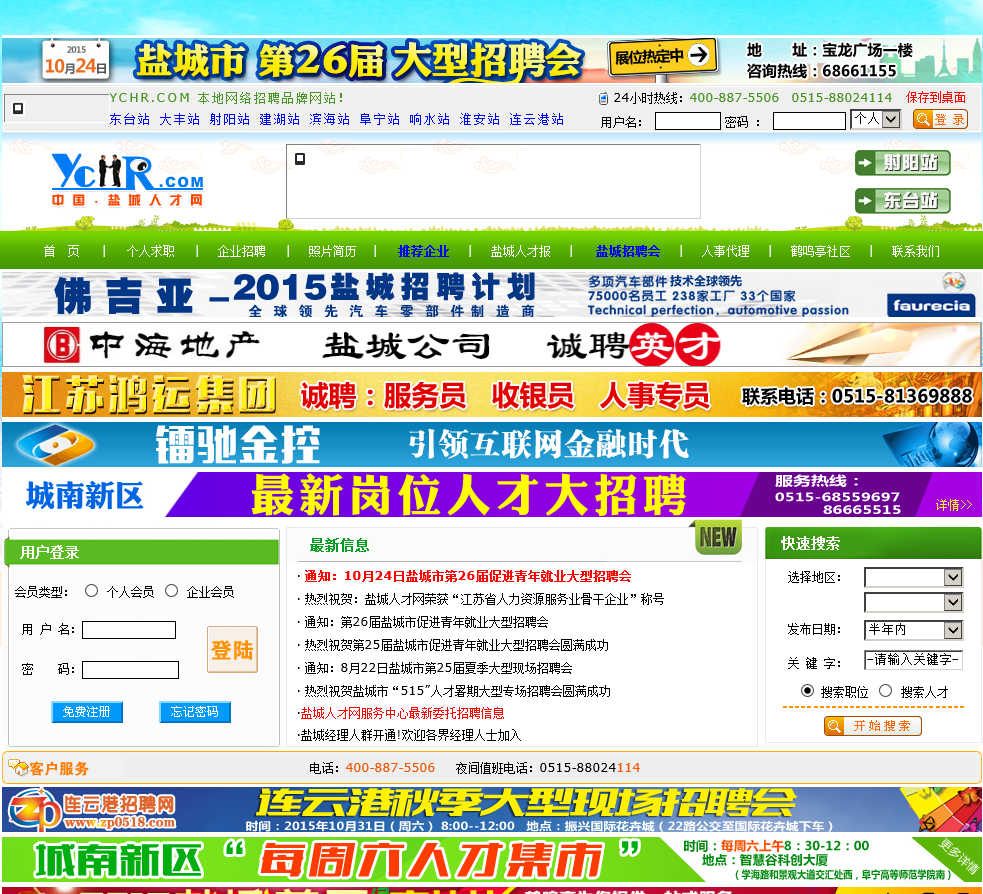Click the YCHR.com 中国盐城人才网 logo
This screenshot has height=894, width=983.
(x=127, y=180)
